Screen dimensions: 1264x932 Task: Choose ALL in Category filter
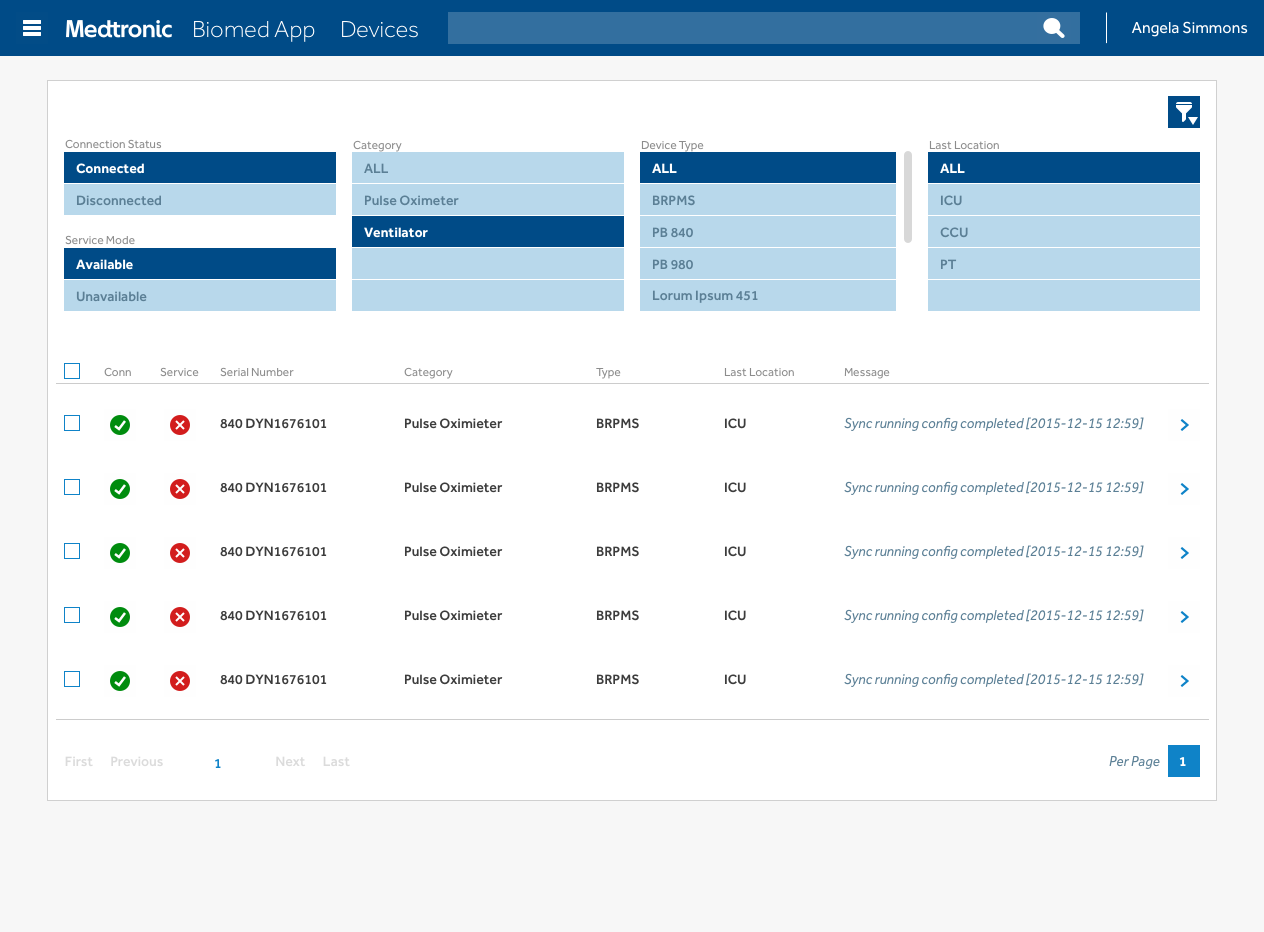point(488,168)
